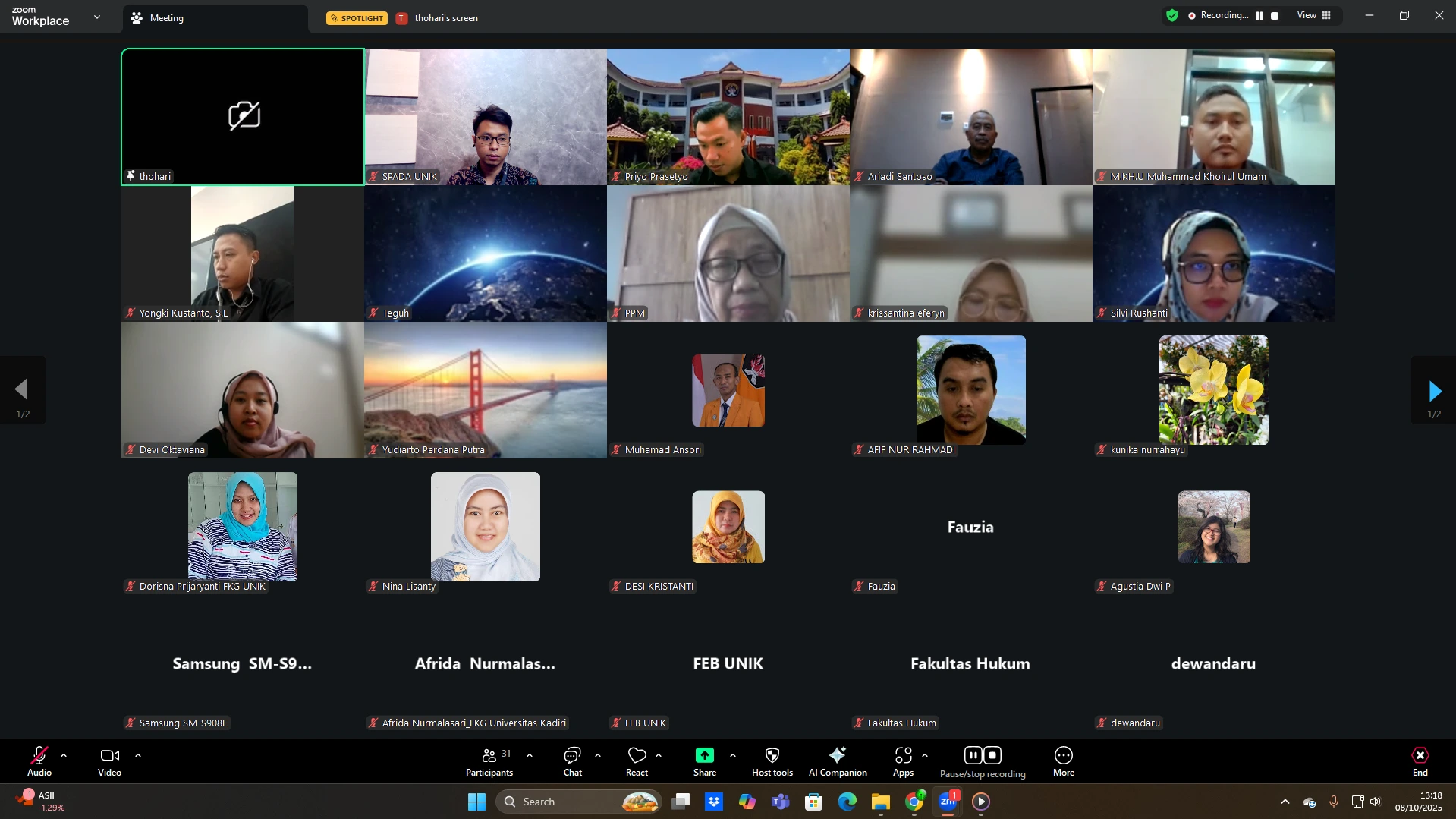Expand the Zoom Workplace dropdown arrow

point(97,17)
